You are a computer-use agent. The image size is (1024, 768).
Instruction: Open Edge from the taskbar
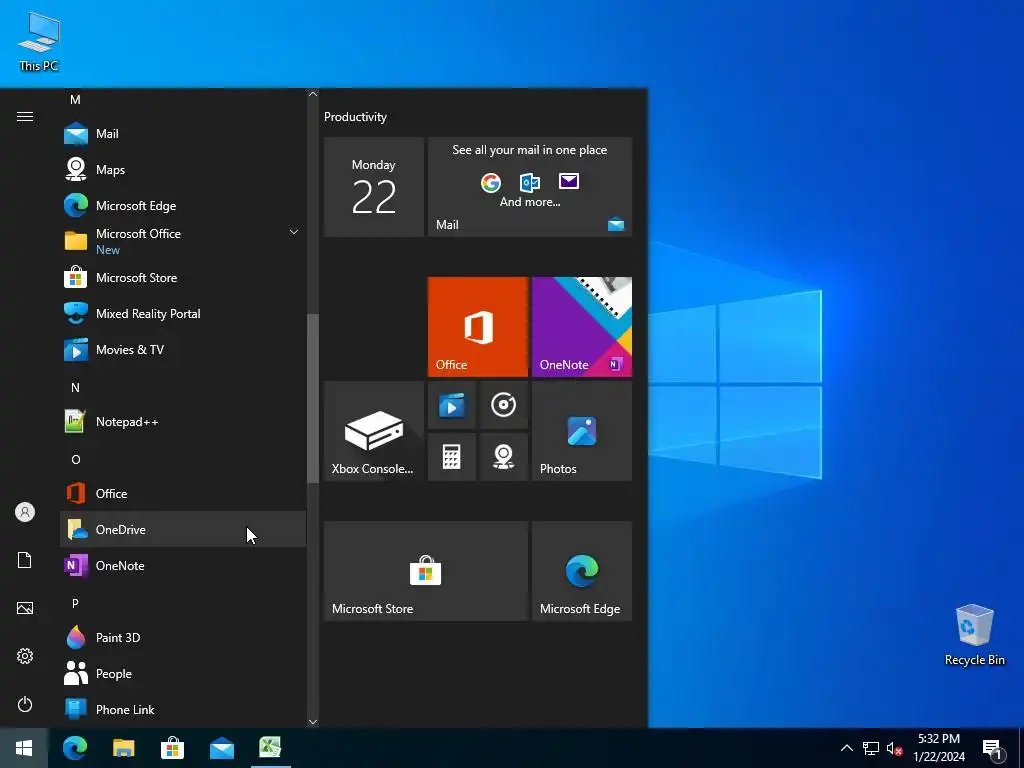pyautogui.click(x=75, y=748)
